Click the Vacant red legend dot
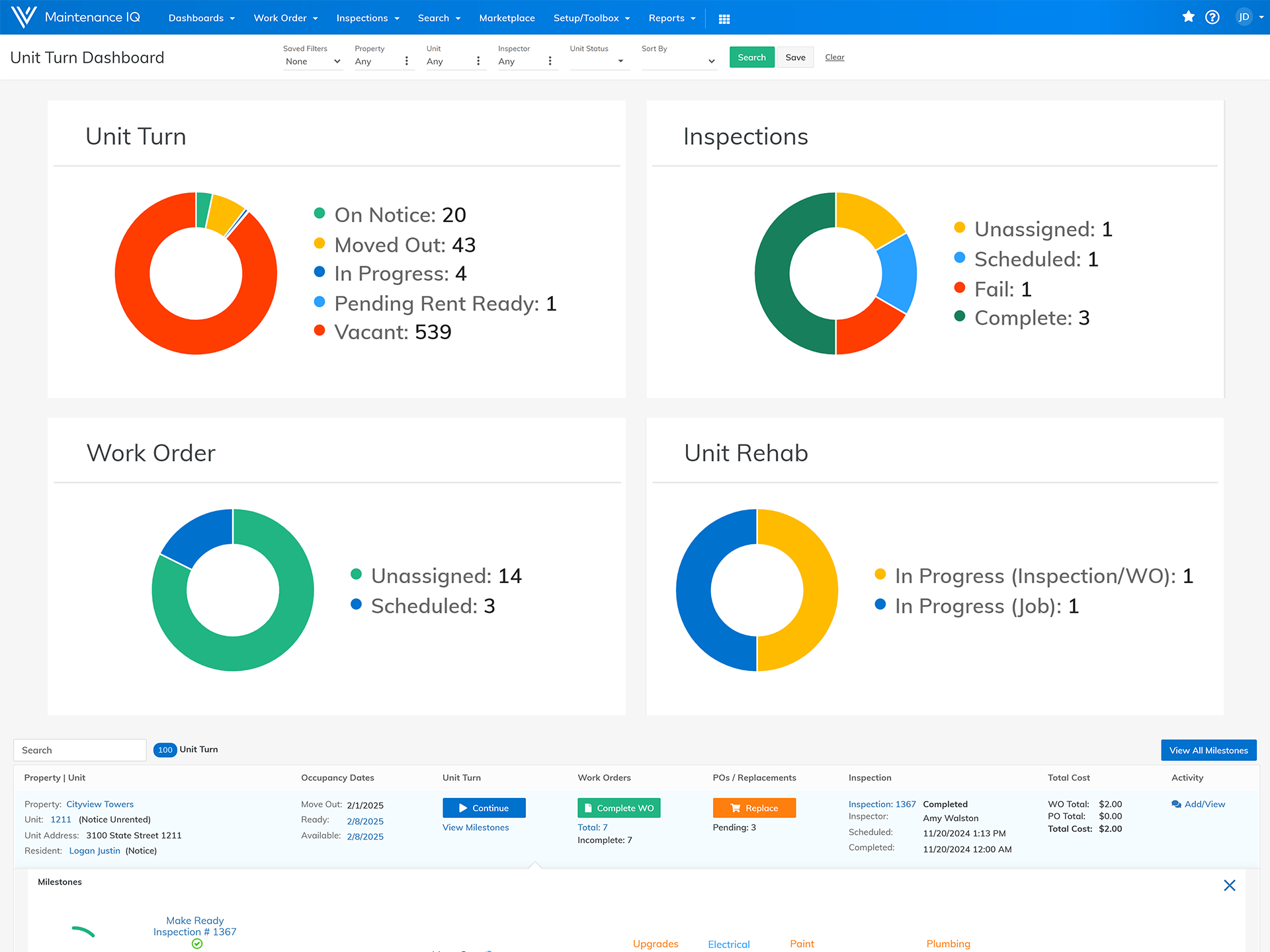Viewport: 1270px width, 952px height. coord(319,331)
